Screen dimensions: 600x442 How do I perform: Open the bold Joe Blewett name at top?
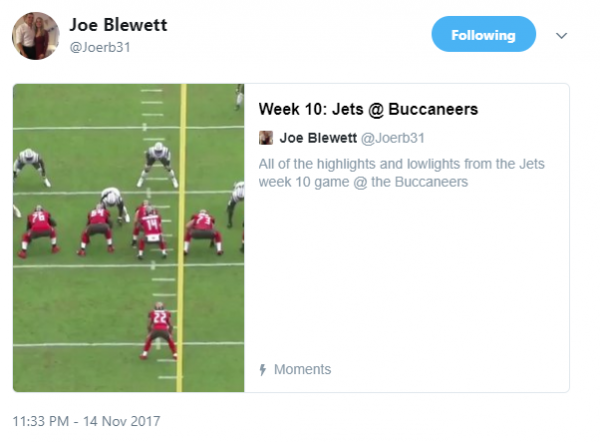pos(118,24)
